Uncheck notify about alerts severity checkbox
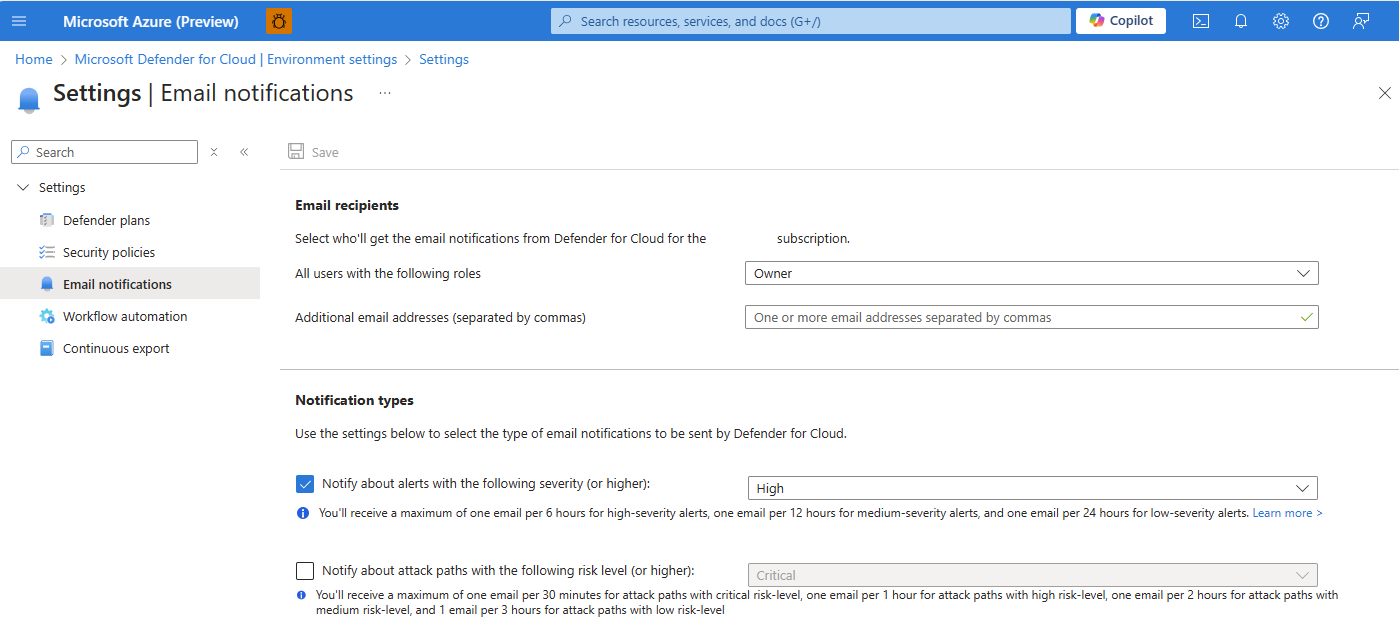 point(305,484)
